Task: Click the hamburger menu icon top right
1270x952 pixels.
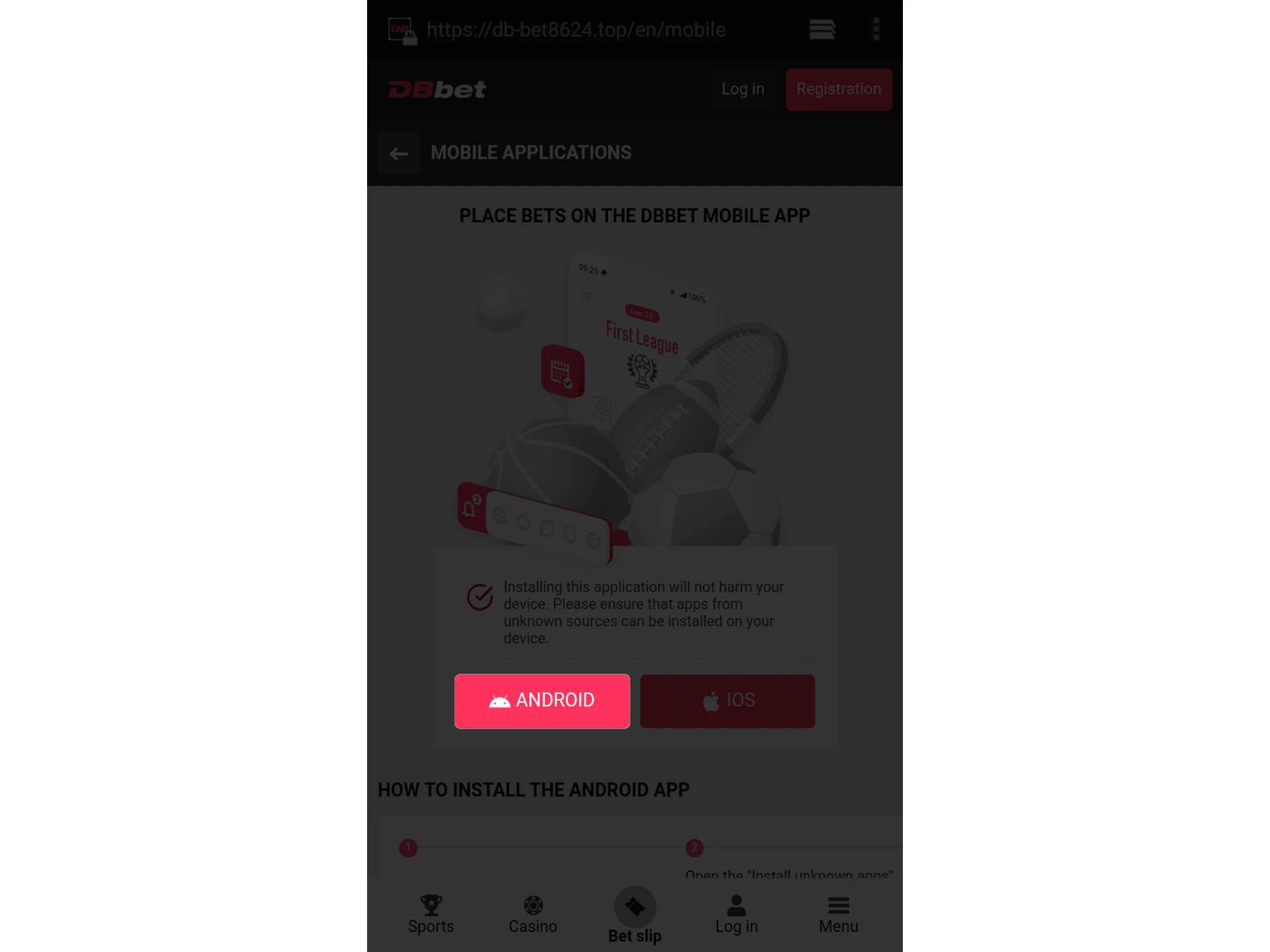Action: click(x=823, y=29)
